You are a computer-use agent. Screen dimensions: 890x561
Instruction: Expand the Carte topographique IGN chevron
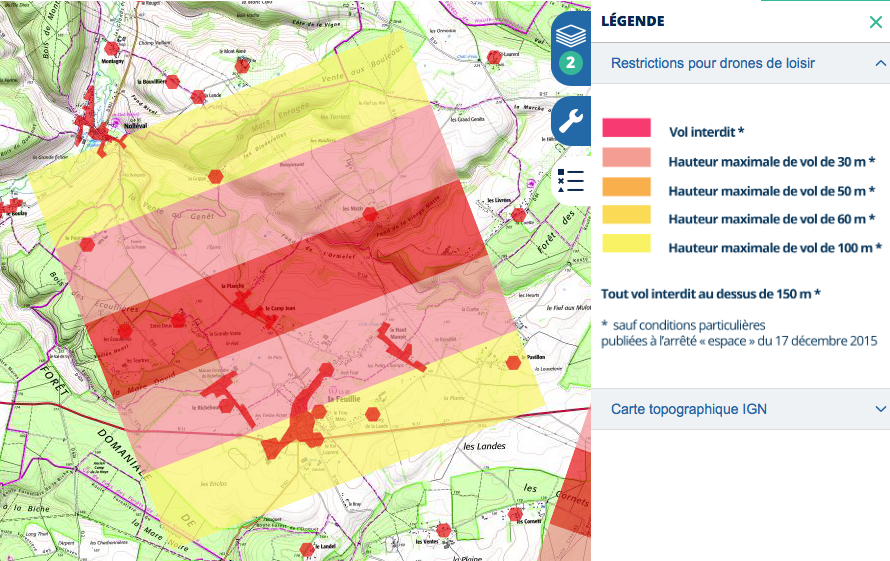point(880,409)
